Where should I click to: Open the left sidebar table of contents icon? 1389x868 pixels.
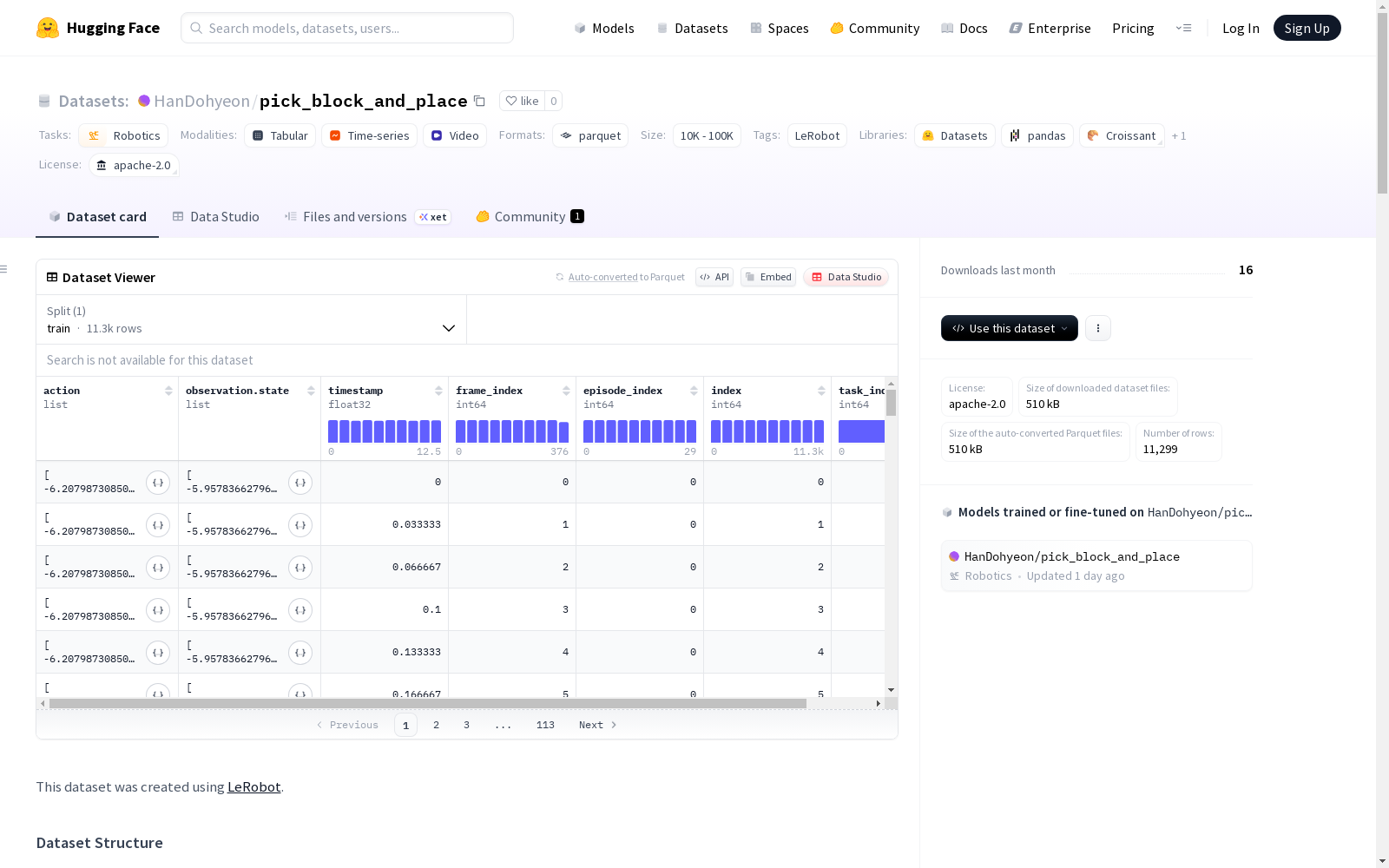click(4, 269)
